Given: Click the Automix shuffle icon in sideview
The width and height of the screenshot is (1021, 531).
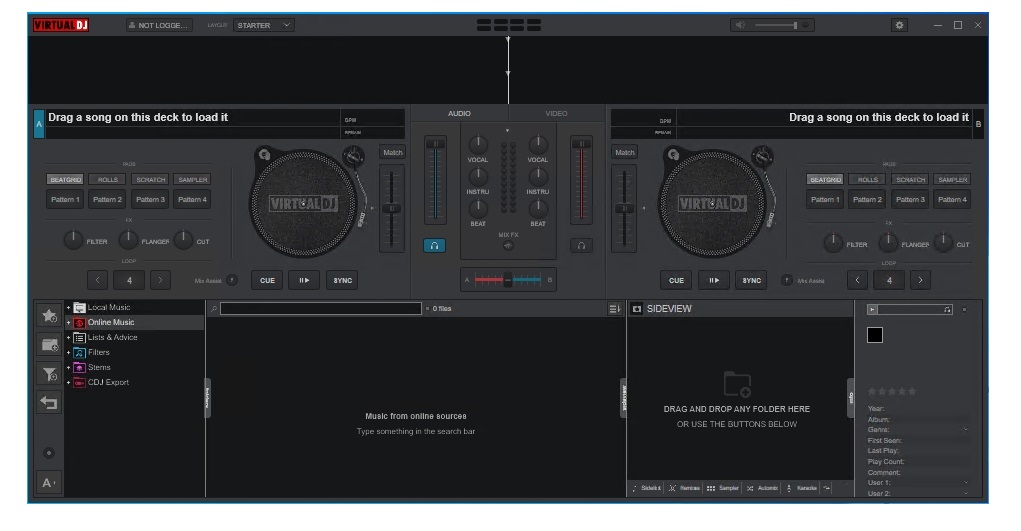Looking at the screenshot, I should tap(750, 488).
